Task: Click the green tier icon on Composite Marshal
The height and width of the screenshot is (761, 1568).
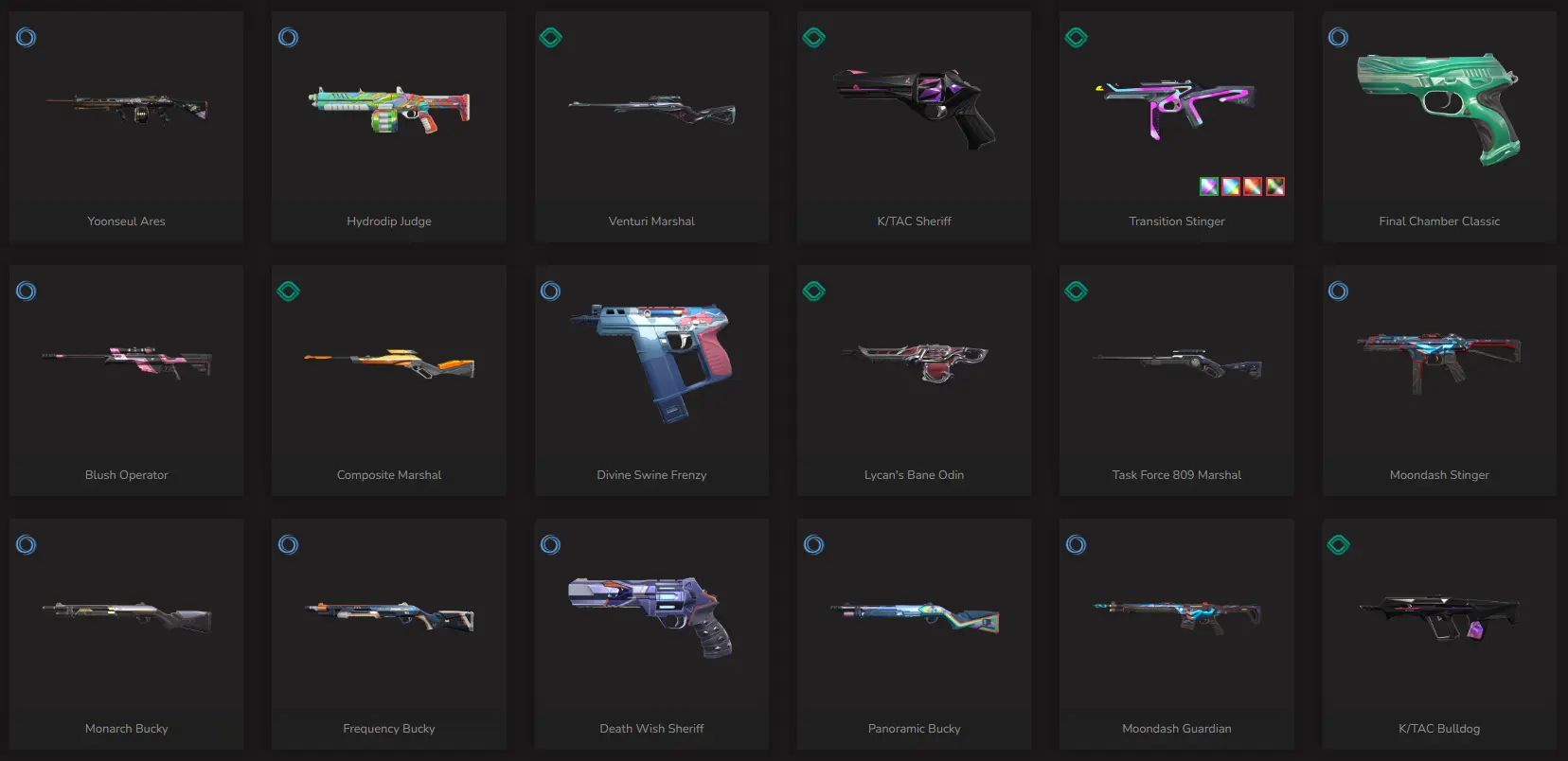Action: click(x=289, y=292)
